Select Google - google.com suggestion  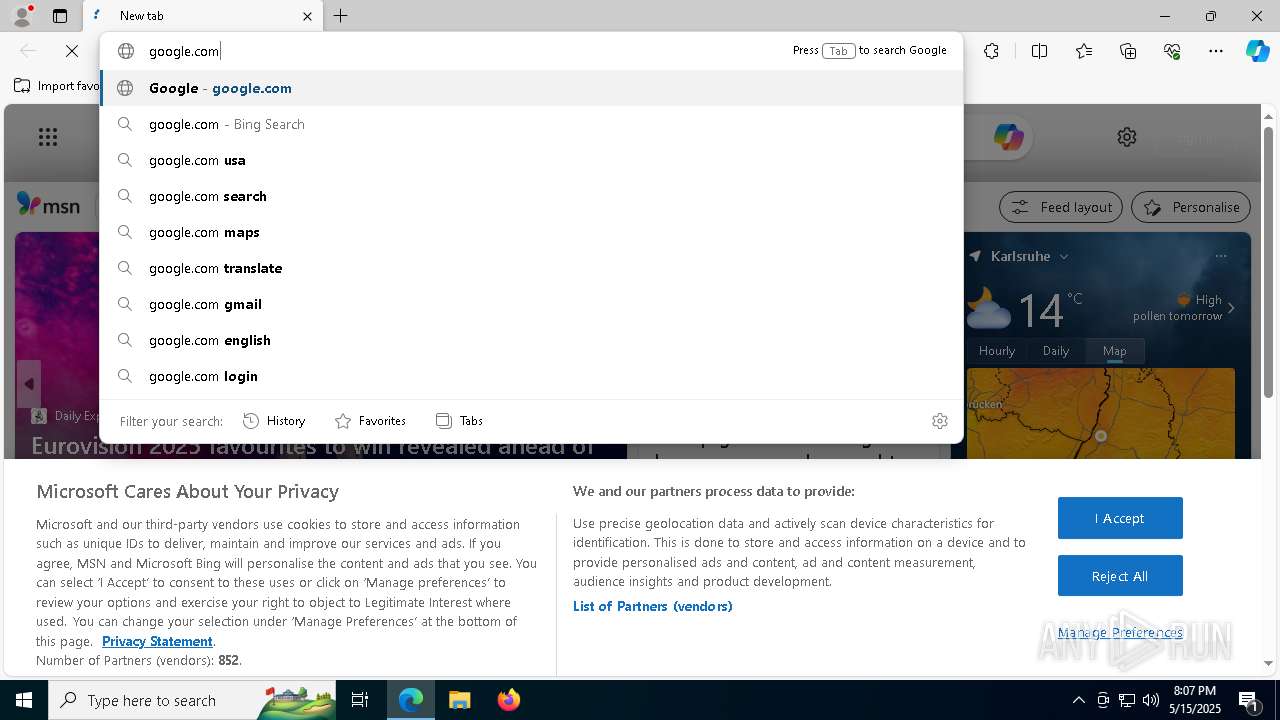tap(531, 88)
